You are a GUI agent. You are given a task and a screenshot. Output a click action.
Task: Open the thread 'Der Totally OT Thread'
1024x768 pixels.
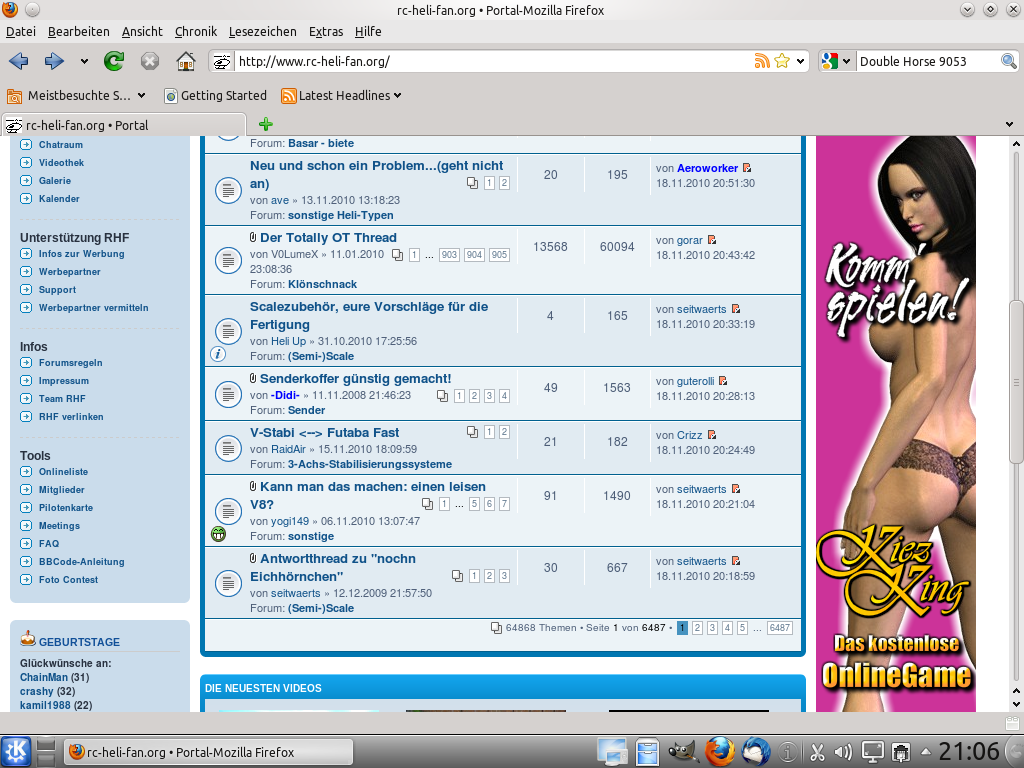pyautogui.click(x=328, y=238)
